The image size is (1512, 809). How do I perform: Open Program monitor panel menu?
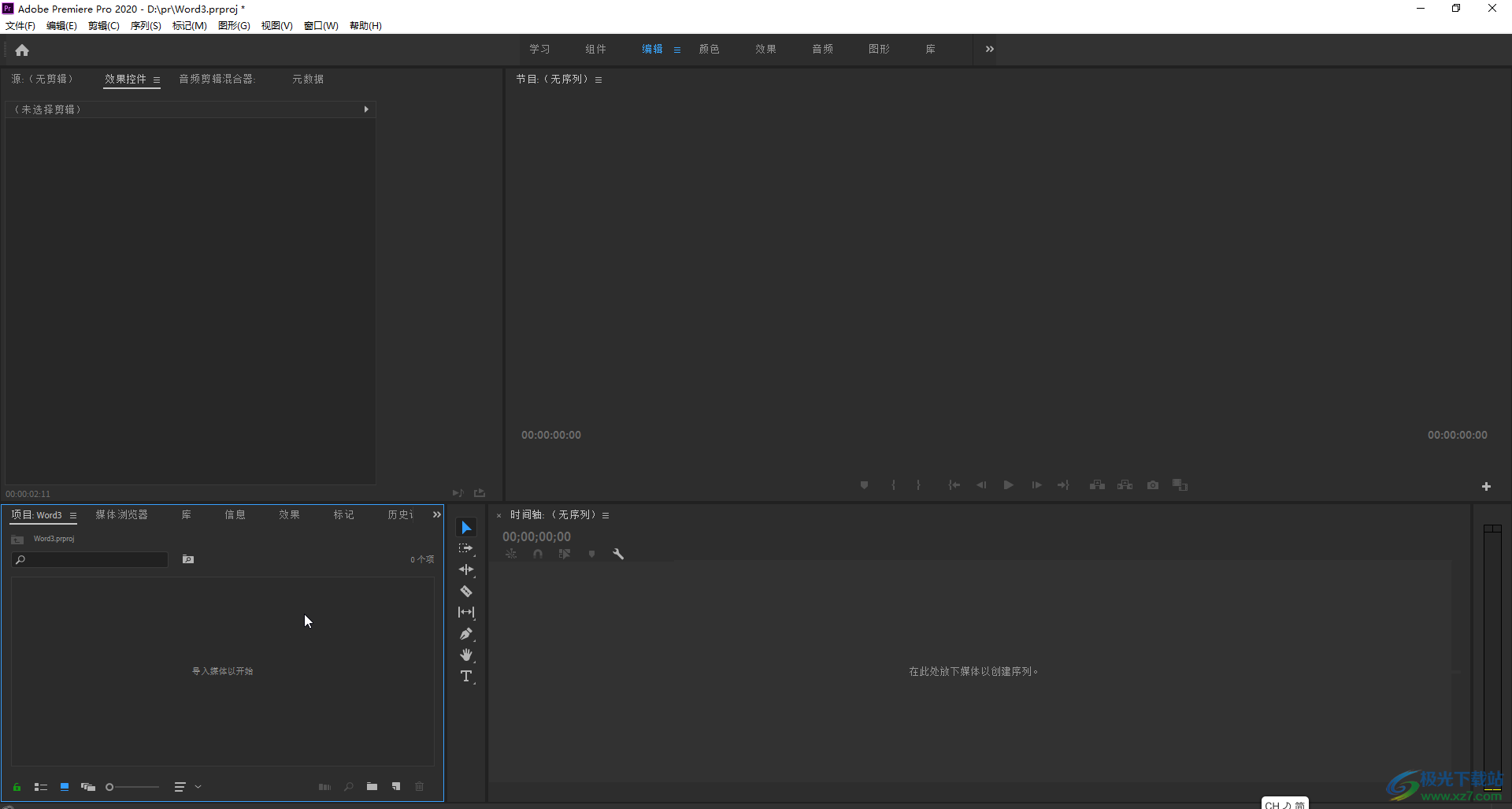click(598, 80)
